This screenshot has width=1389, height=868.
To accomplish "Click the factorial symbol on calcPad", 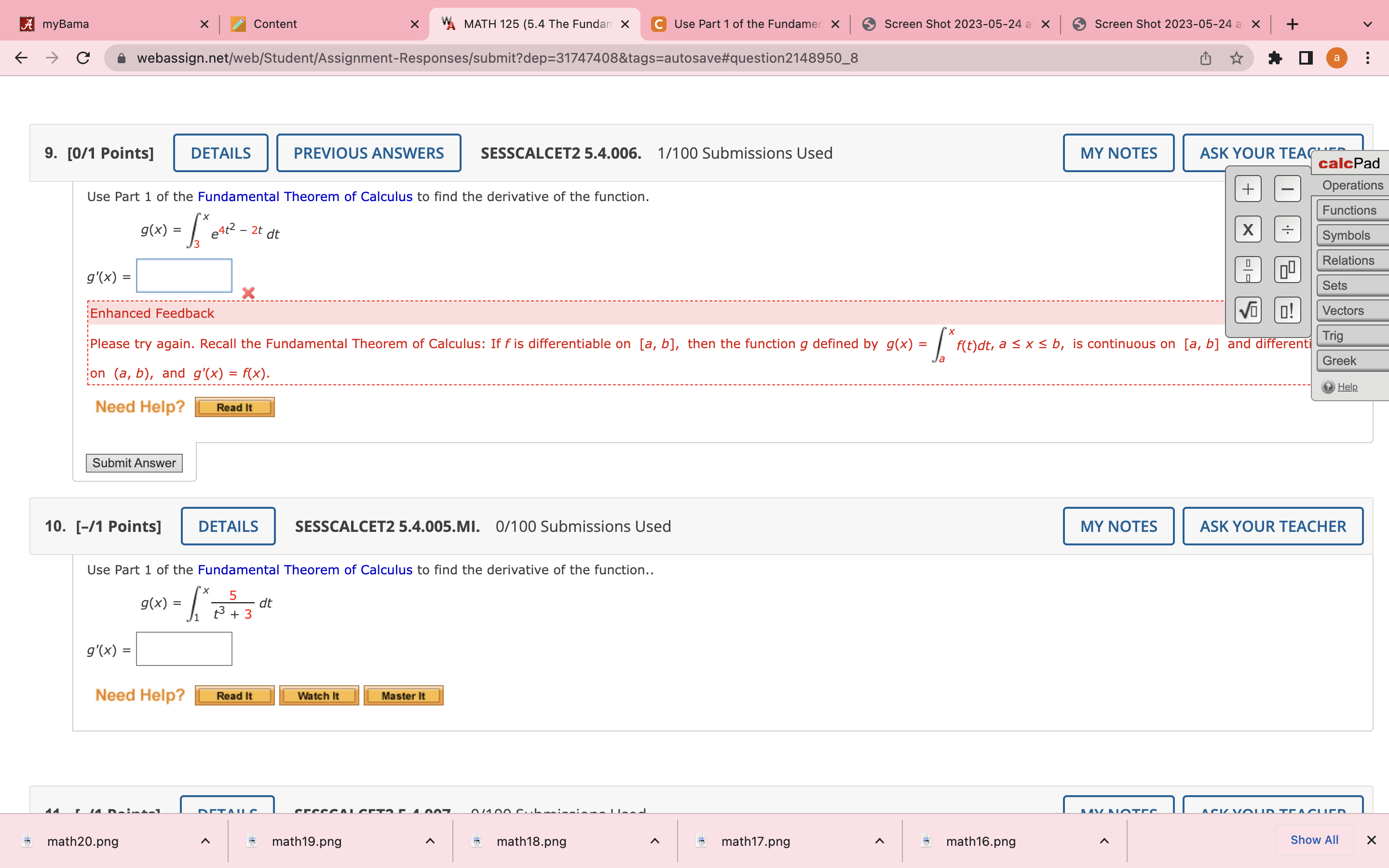I will pos(1287,310).
